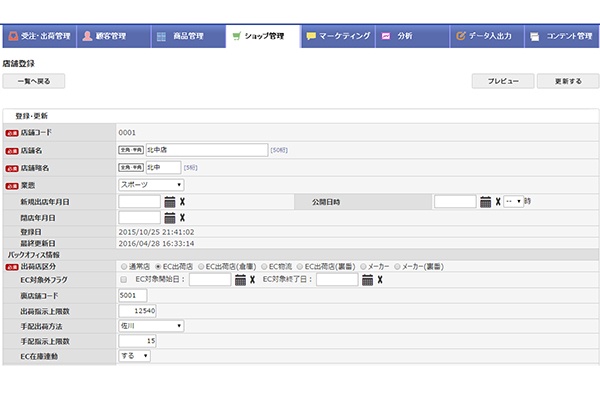
Task: Click the 店舗名 text field
Action: (206, 150)
